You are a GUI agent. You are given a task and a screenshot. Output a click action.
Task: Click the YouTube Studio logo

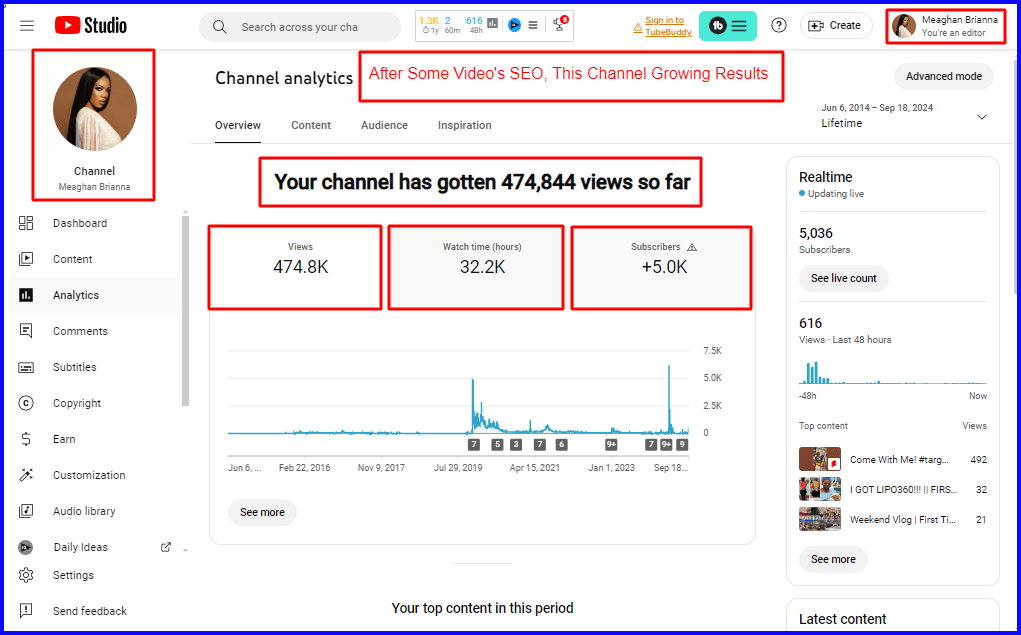click(91, 26)
